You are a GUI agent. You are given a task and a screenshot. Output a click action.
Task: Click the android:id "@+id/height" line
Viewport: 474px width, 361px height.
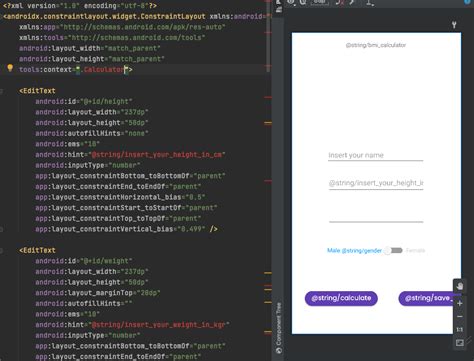pyautogui.click(x=84, y=101)
